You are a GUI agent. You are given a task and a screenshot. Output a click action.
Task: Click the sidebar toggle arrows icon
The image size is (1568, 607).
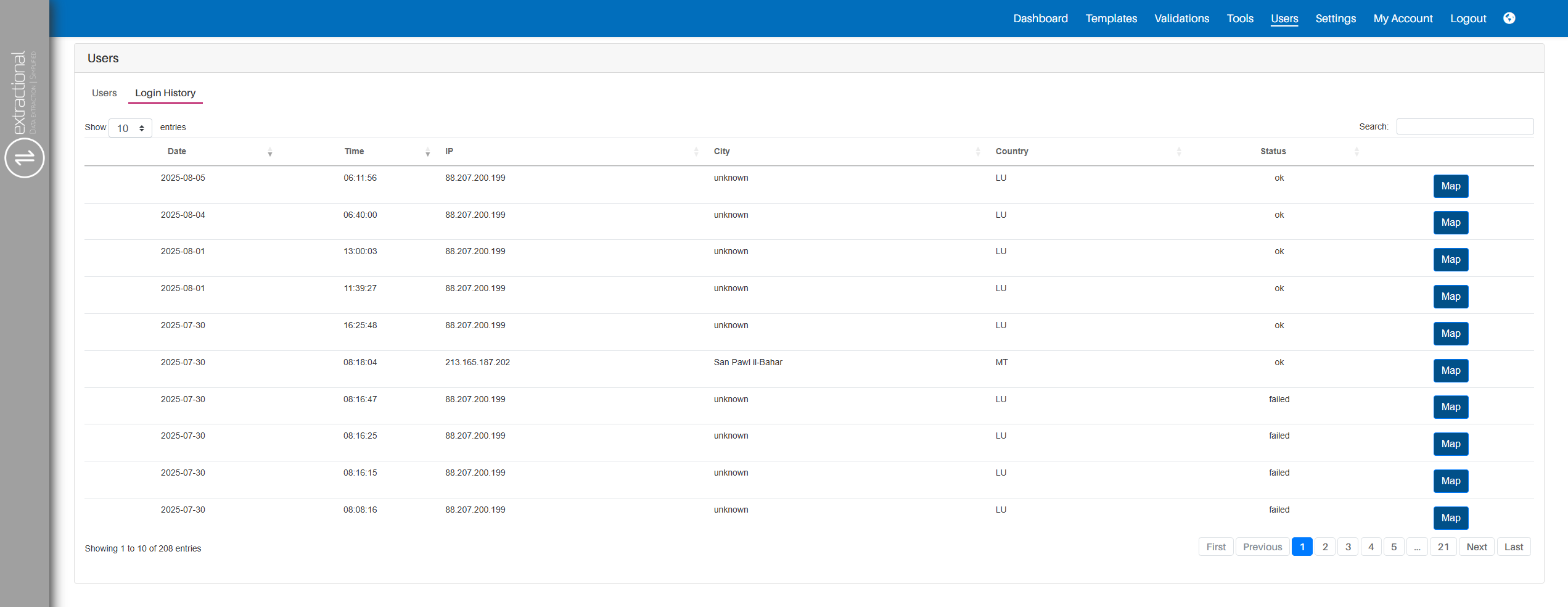click(25, 158)
